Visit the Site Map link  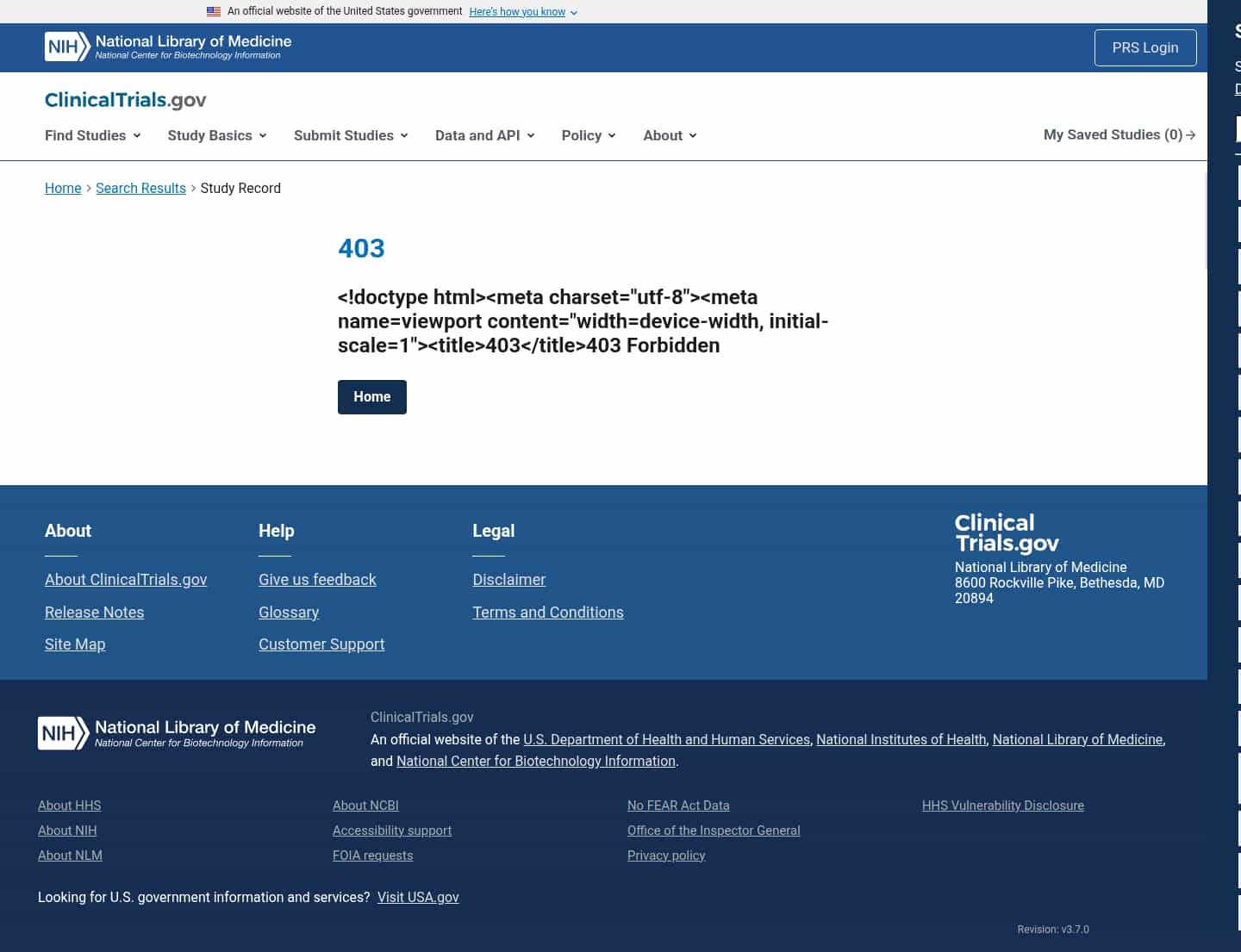pos(75,644)
